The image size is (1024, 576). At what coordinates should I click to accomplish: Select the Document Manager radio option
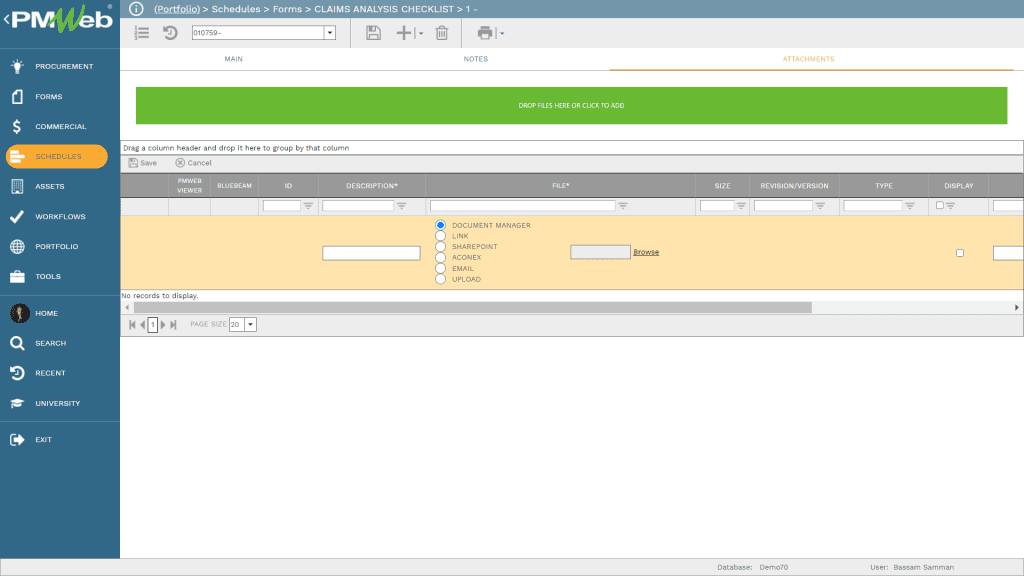coord(440,225)
